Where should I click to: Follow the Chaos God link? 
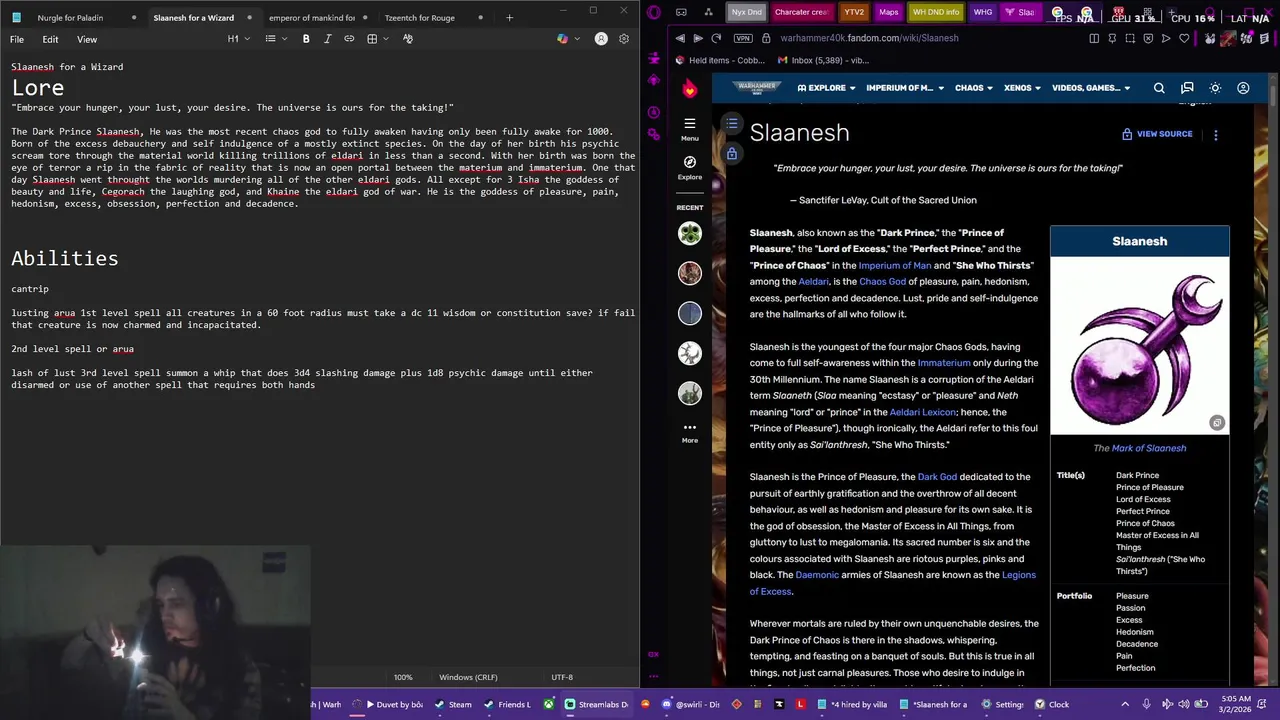tap(882, 282)
